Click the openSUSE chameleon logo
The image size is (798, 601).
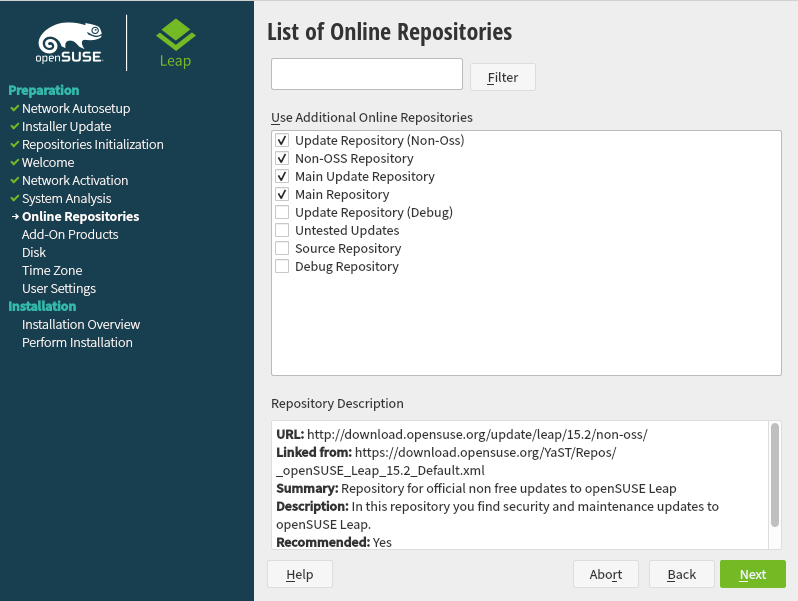point(68,43)
